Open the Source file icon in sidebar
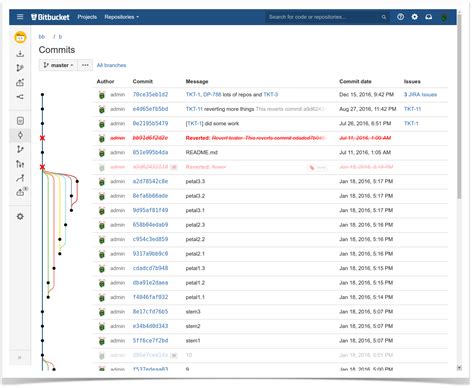 click(20, 121)
